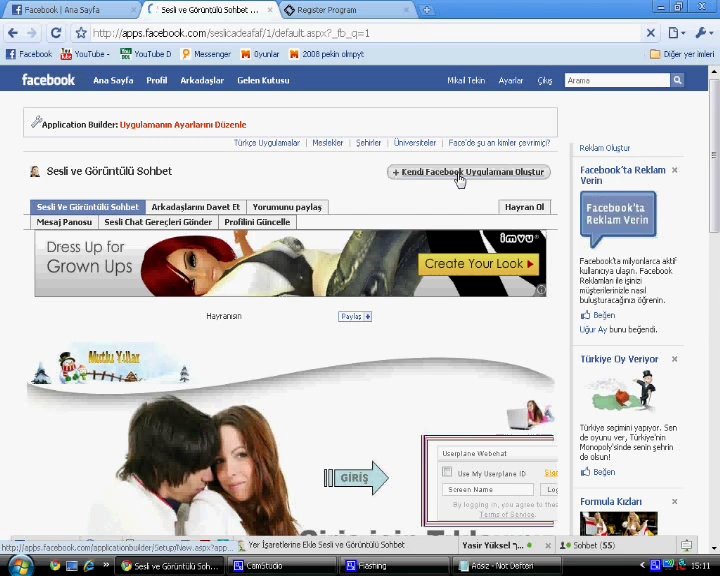Click Kendi Facebook Uygulamanı Oluştur button
The image size is (720, 576).
point(468,172)
